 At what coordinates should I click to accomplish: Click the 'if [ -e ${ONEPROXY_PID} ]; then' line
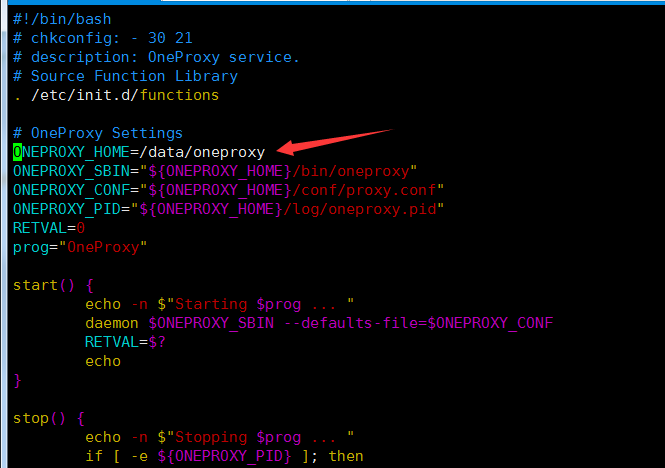(224, 456)
